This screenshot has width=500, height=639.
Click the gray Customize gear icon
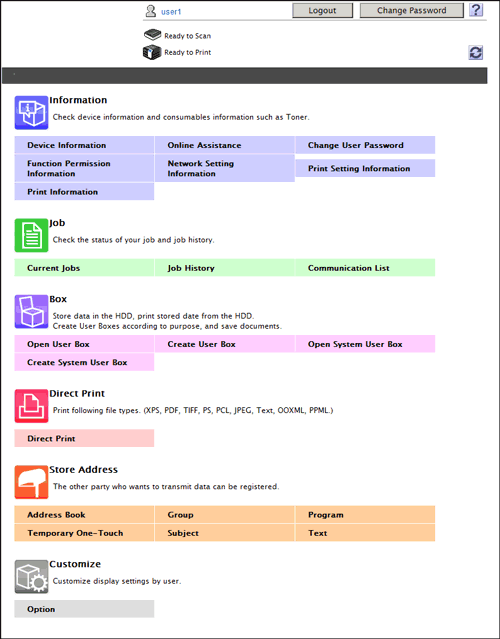point(31,577)
